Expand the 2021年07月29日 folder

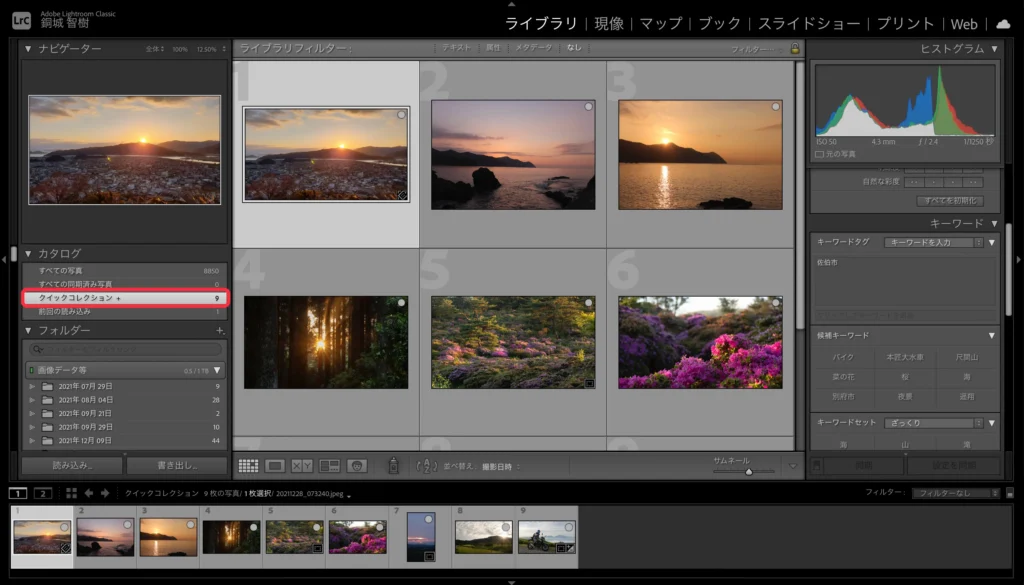pos(33,386)
